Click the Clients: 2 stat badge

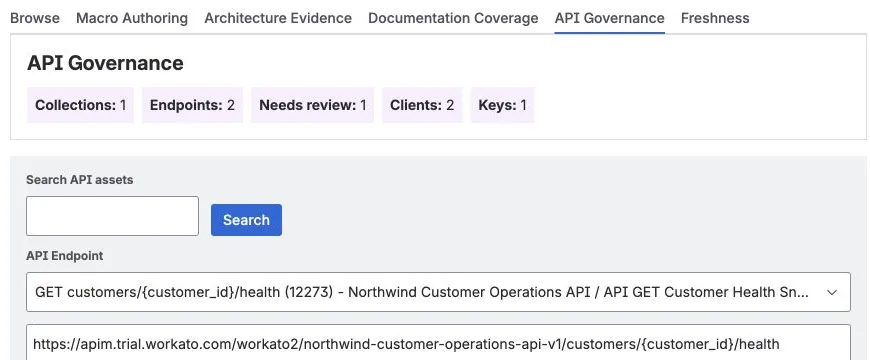(x=422, y=105)
